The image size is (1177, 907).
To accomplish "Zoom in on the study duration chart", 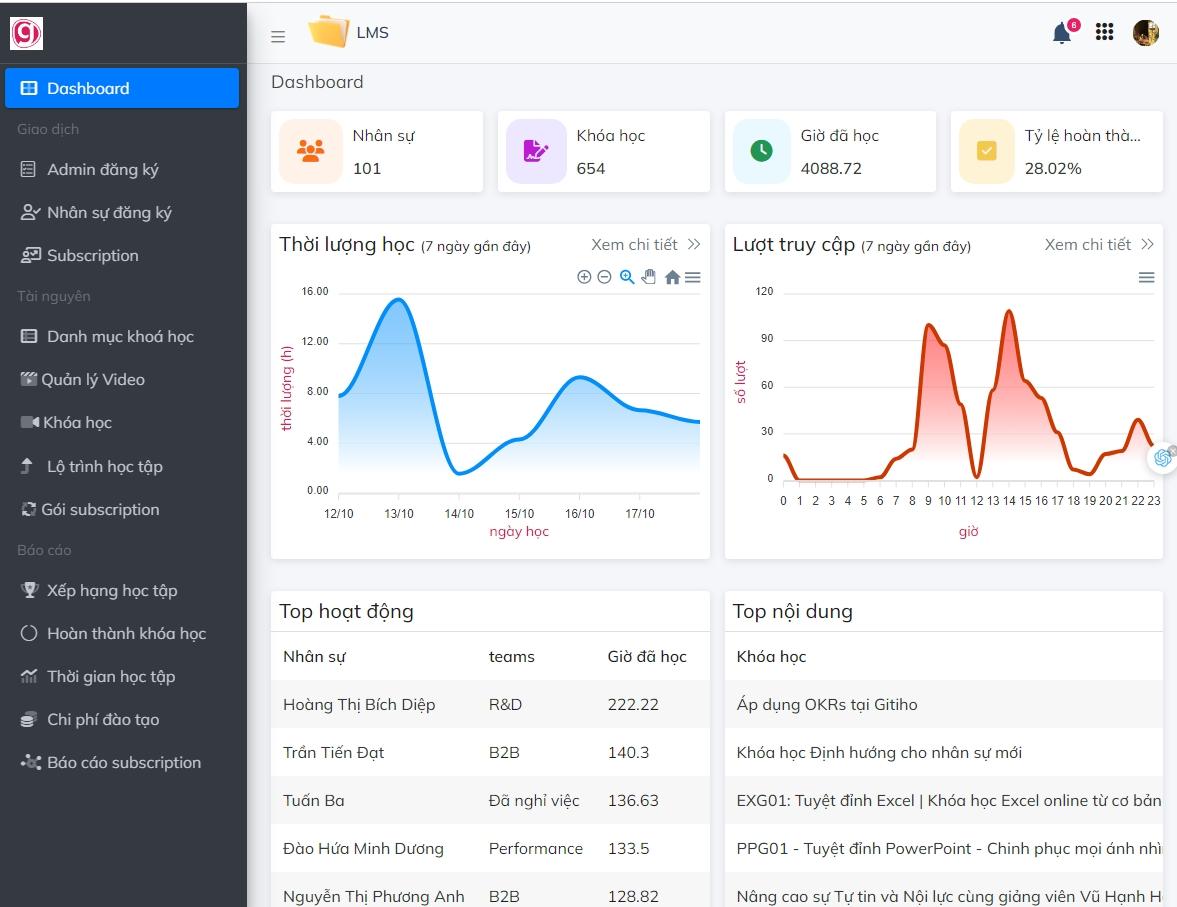I will 584,277.
